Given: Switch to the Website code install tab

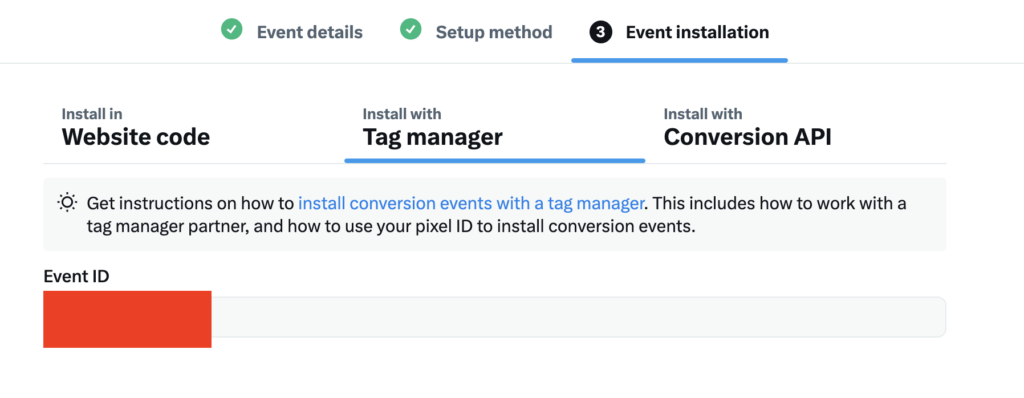Looking at the screenshot, I should tap(136, 128).
